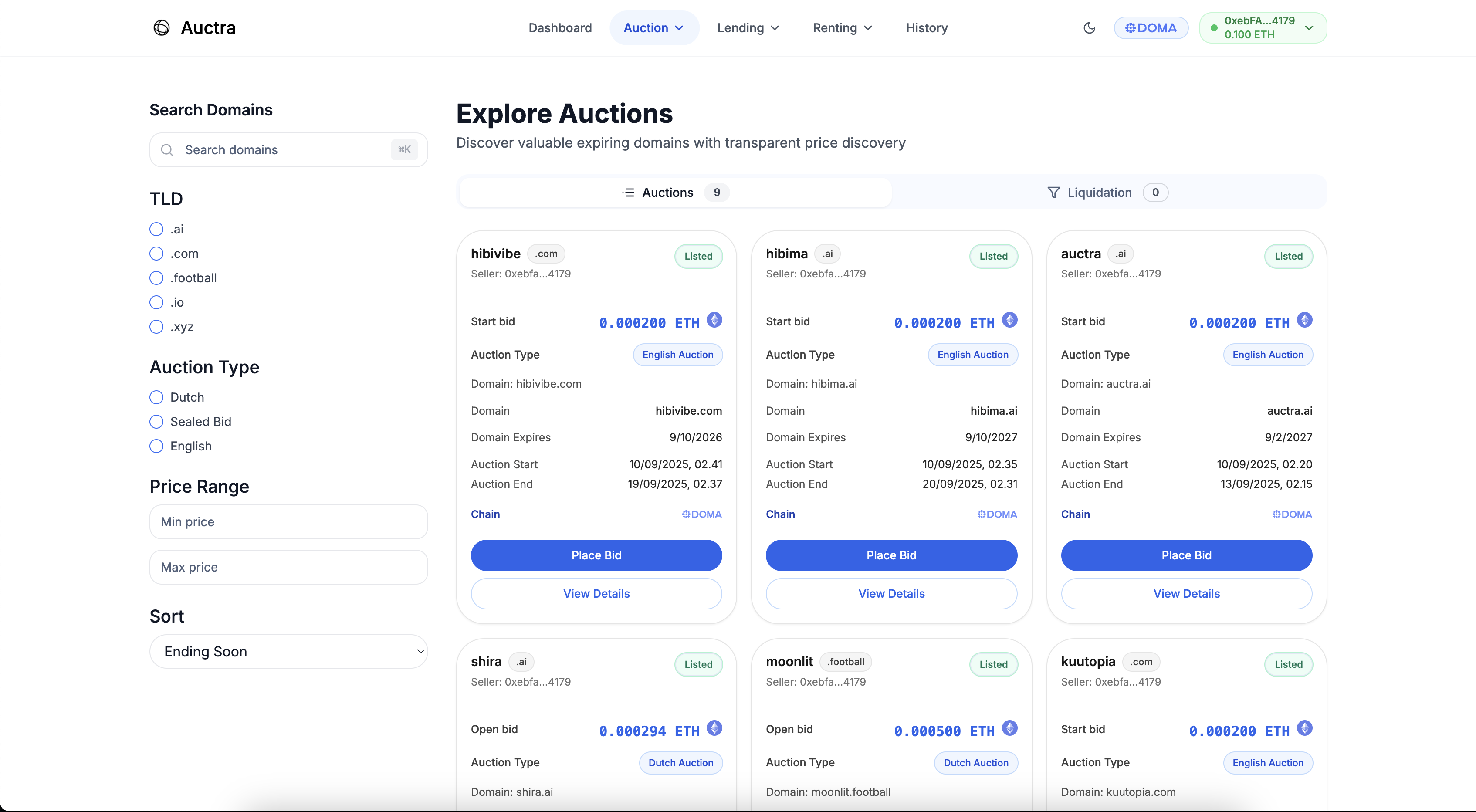Image resolution: width=1476 pixels, height=812 pixels.
Task: Click Ethereum icon on the moonlit open bid
Action: click(x=1009, y=728)
